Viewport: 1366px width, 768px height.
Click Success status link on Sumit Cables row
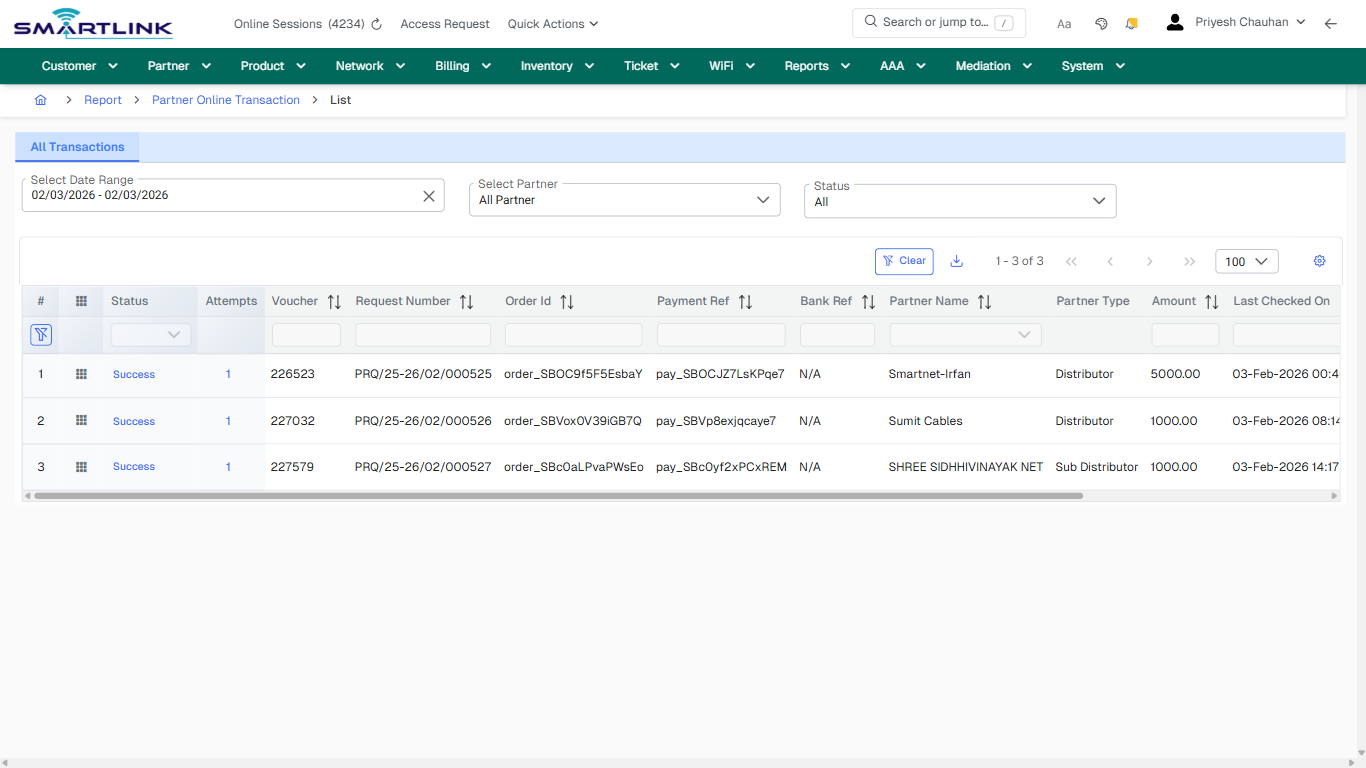pyautogui.click(x=133, y=421)
